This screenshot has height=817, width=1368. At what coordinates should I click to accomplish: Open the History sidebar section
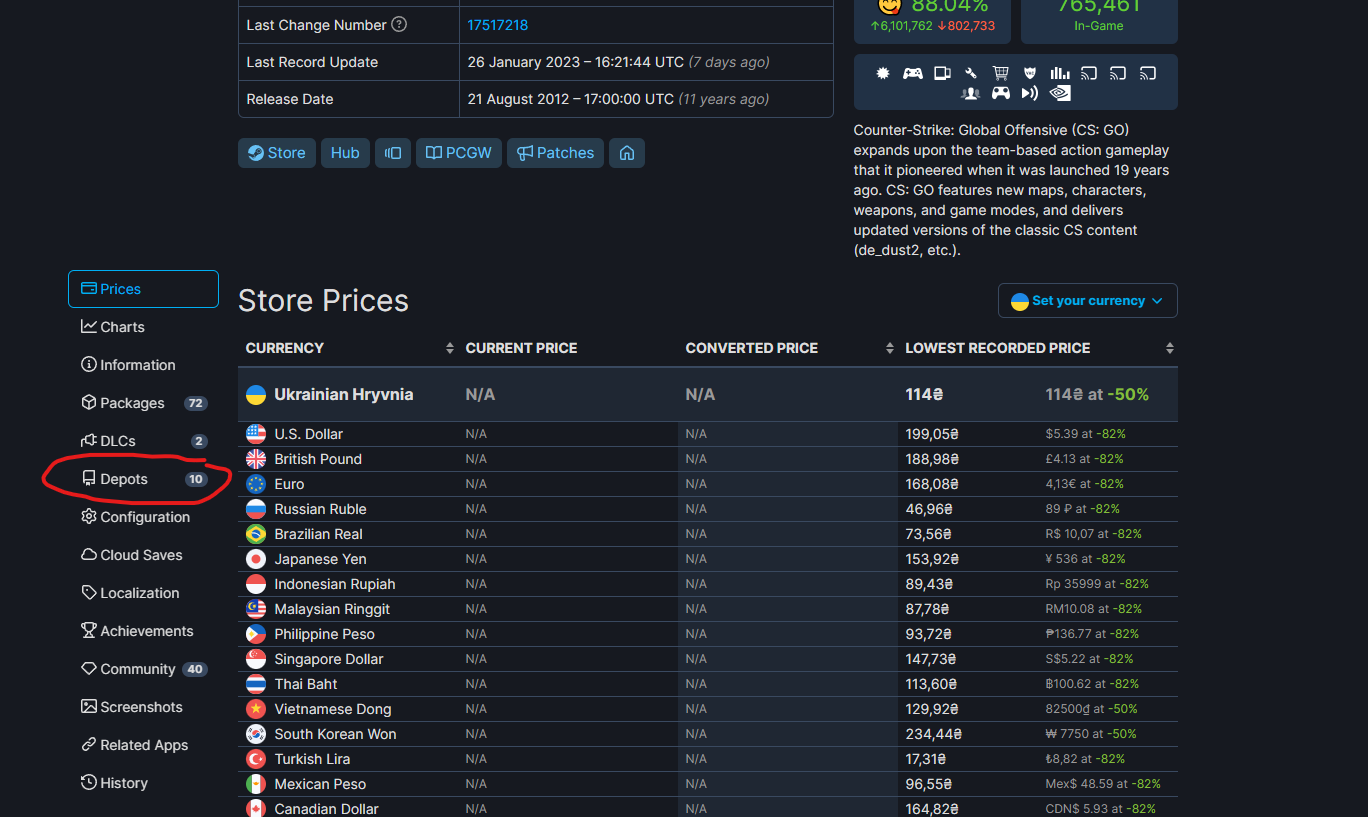pyautogui.click(x=143, y=783)
